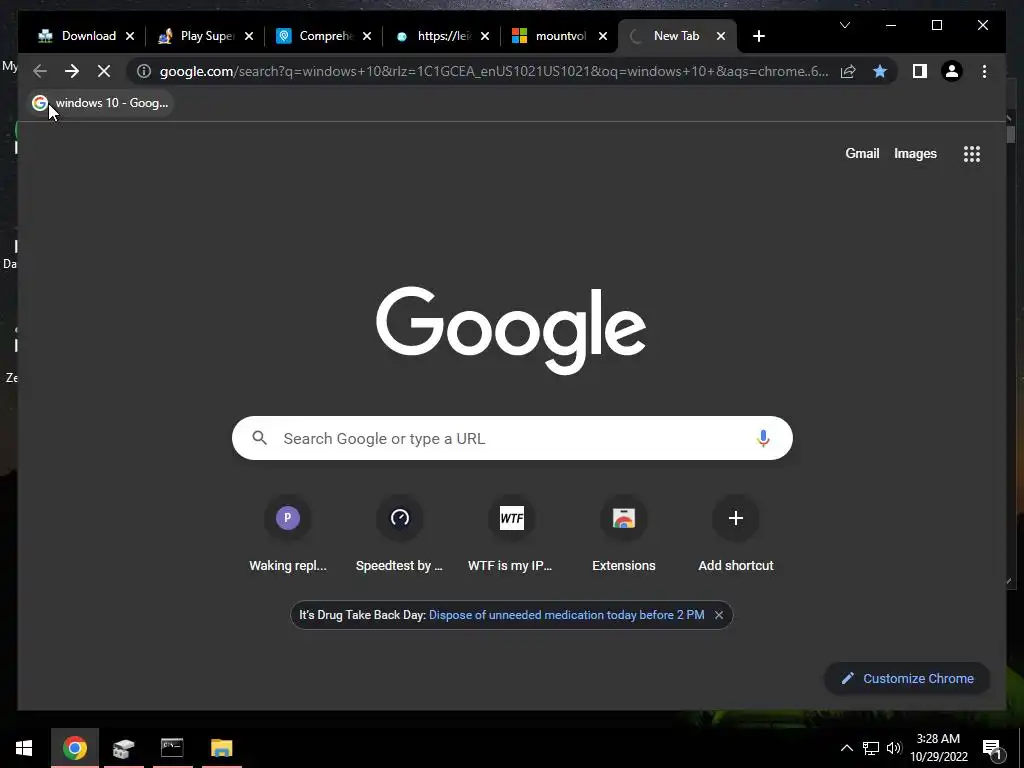The image size is (1024, 768).
Task: Open a new tab with plus button
Action: coord(759,37)
